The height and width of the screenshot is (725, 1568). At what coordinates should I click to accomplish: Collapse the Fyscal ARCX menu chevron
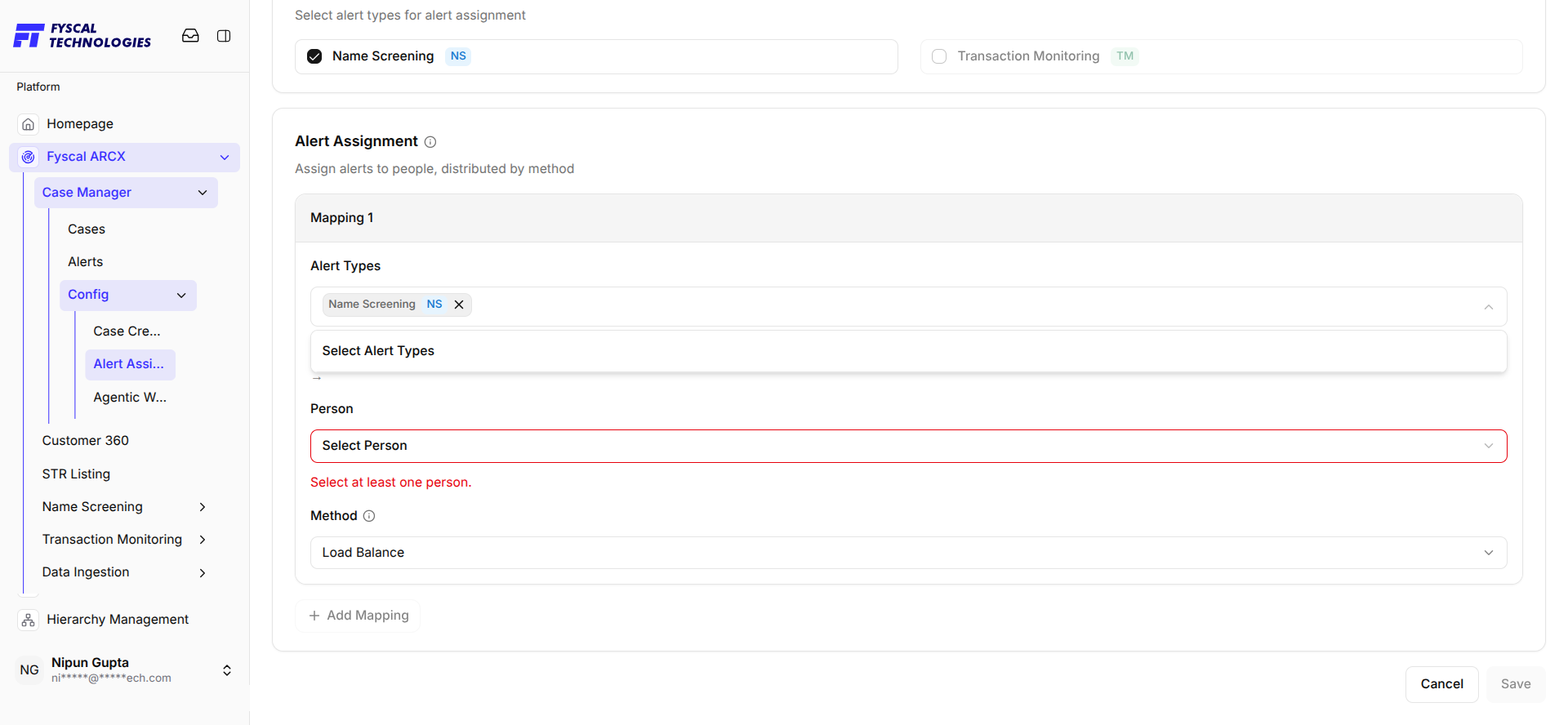click(x=225, y=157)
